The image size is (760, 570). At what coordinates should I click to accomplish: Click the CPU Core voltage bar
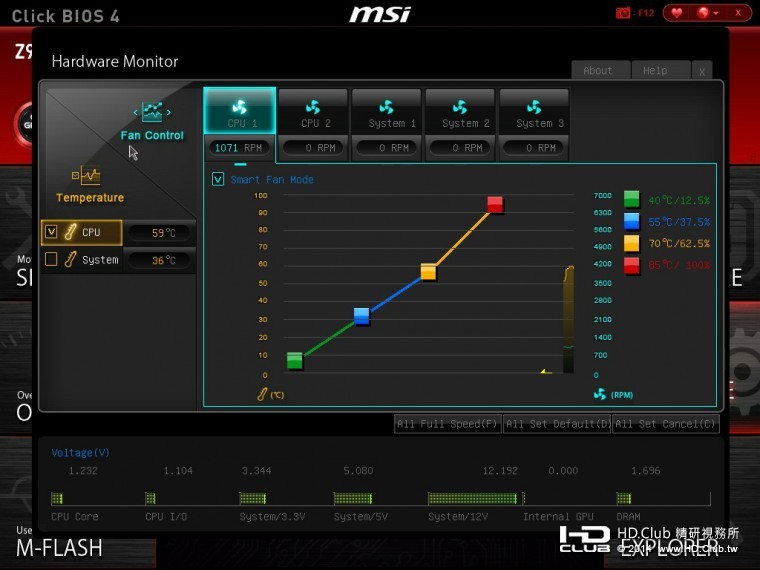[x=57, y=498]
